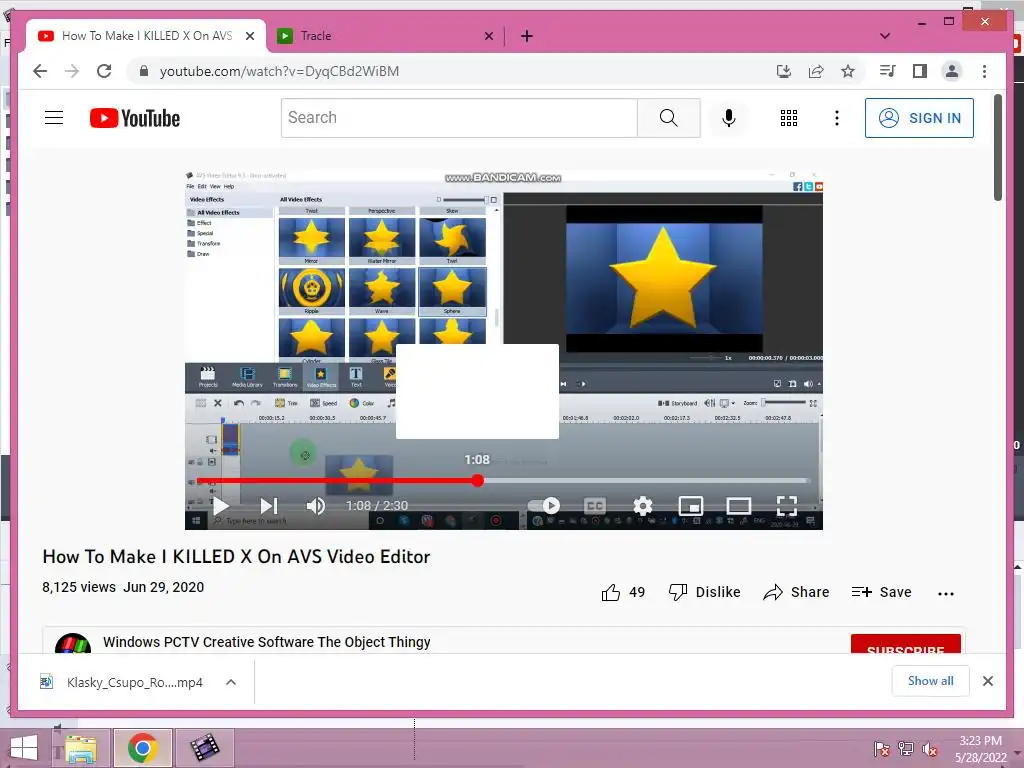Open the Chrome profile avatar
This screenshot has width=1024, height=768.
[952, 71]
